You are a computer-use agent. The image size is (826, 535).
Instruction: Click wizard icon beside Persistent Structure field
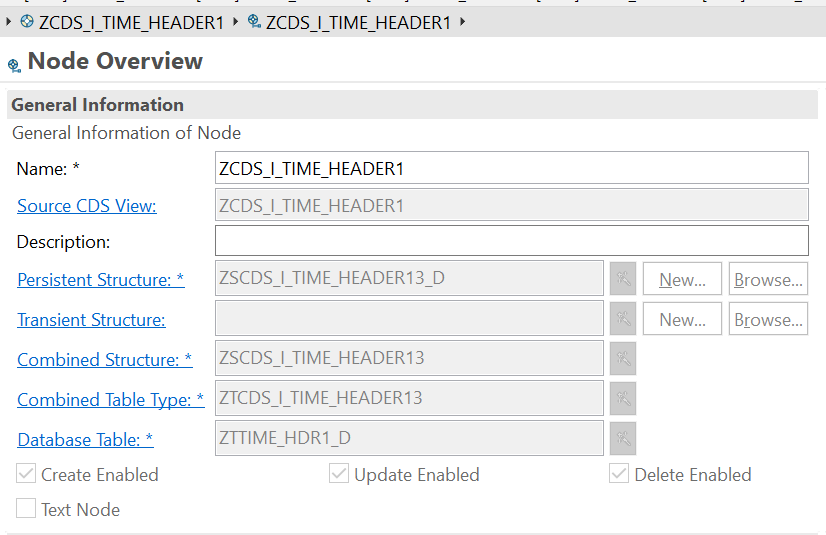point(623,279)
